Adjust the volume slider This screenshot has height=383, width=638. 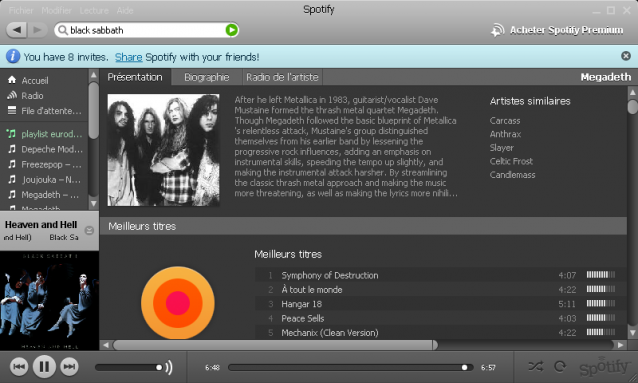click(x=129, y=368)
